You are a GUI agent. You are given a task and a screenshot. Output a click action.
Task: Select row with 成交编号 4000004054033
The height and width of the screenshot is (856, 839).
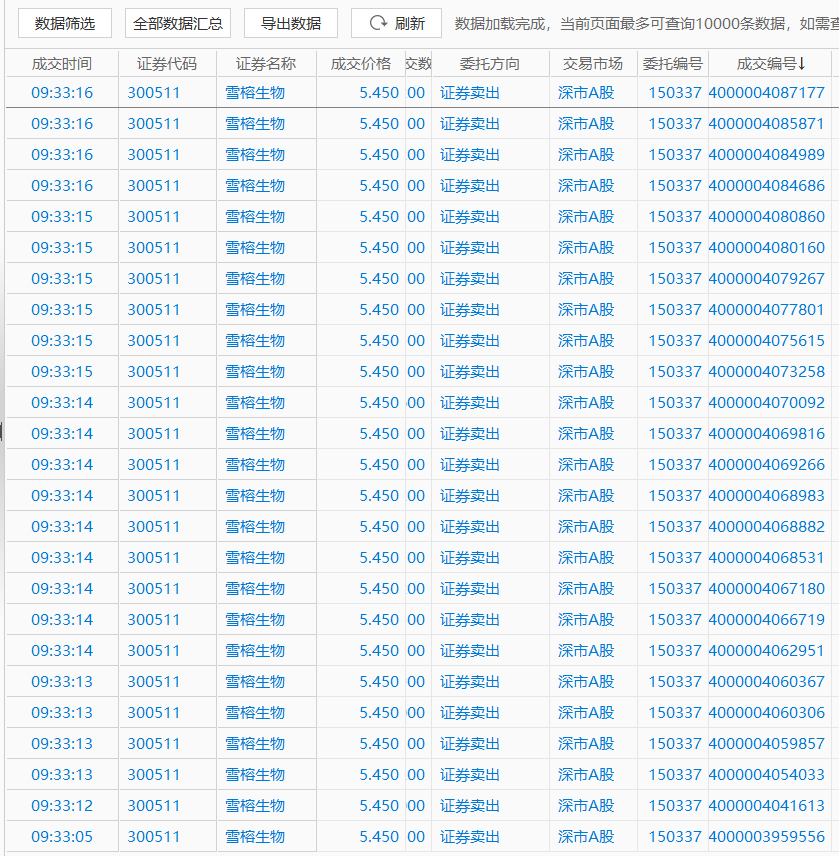(x=419, y=775)
